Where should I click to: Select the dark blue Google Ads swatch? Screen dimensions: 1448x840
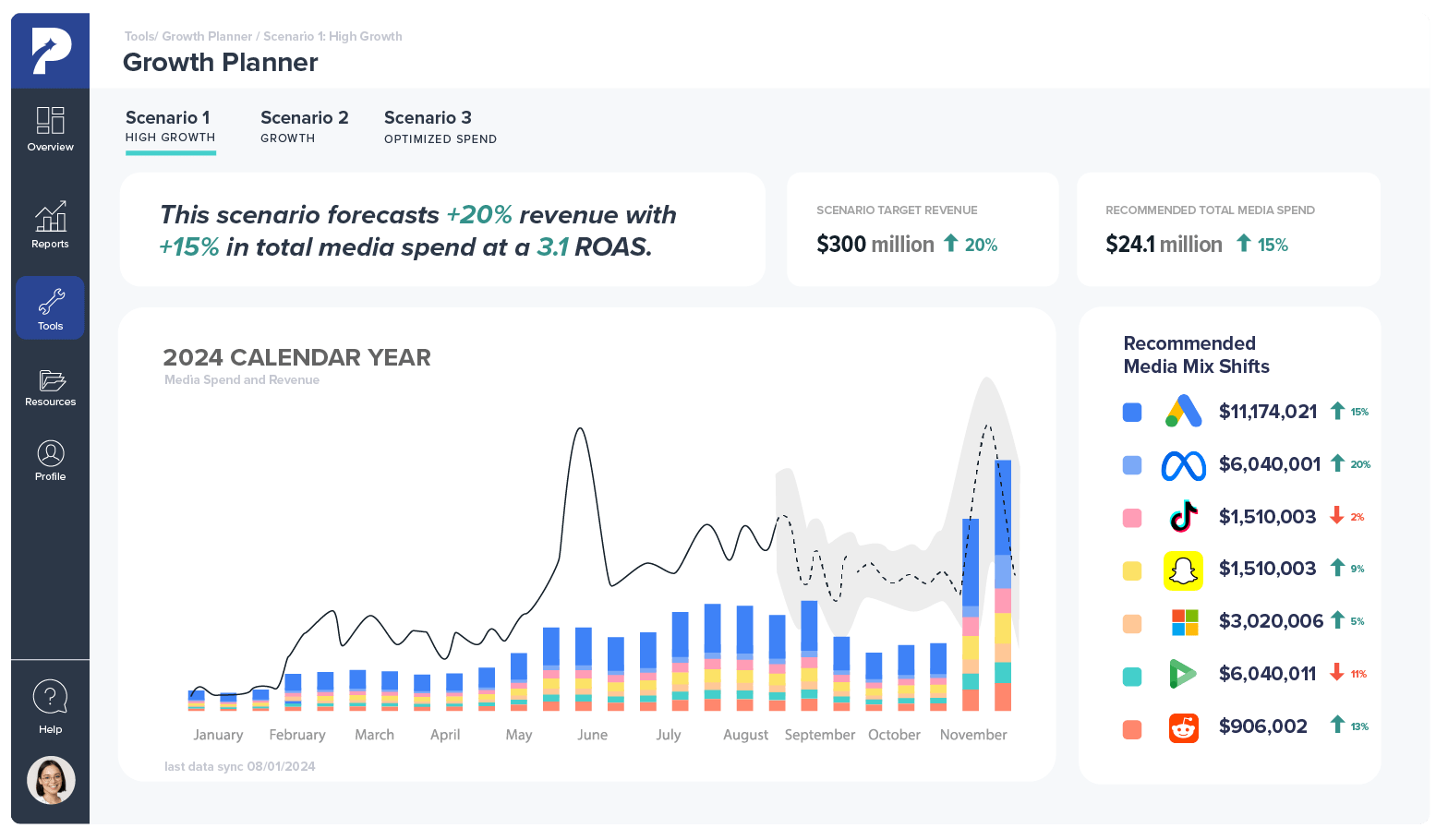coord(1132,413)
